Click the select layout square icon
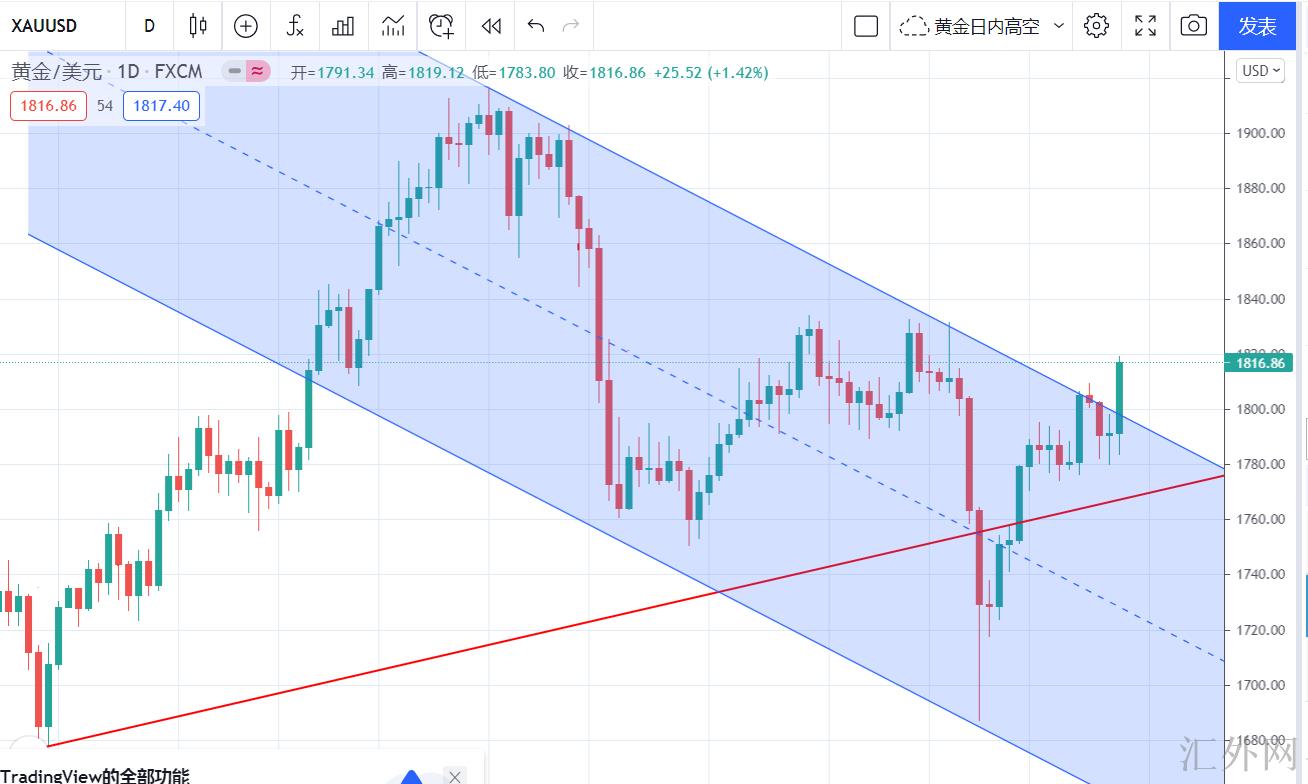This screenshot has width=1308, height=784. click(866, 26)
